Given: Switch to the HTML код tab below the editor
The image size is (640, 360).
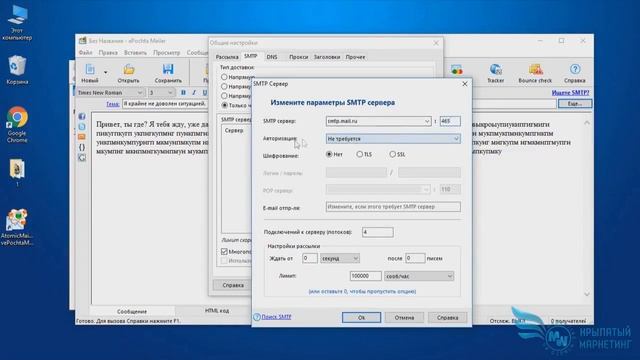Looking at the screenshot, I should pos(217,311).
